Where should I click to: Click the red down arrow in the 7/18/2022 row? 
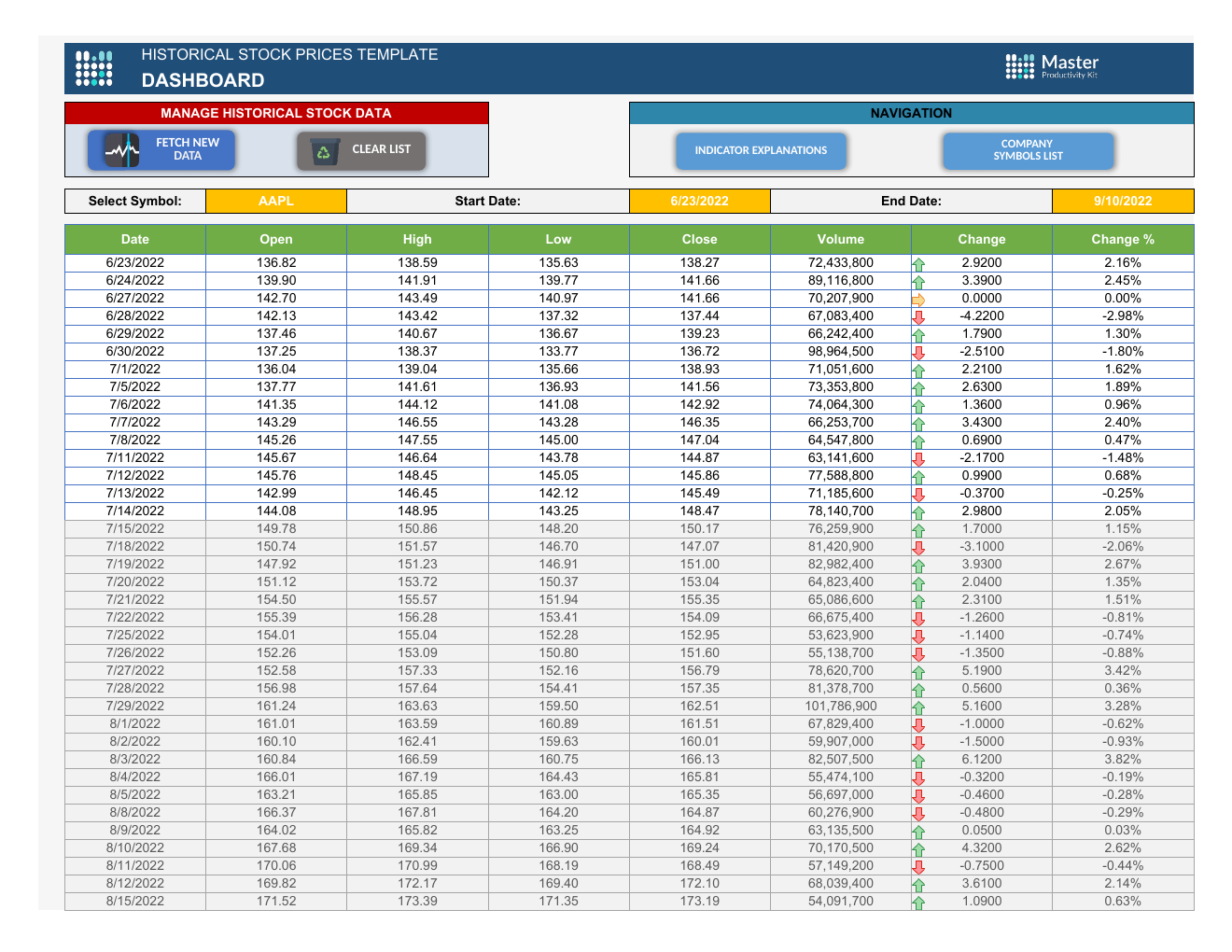point(918,548)
